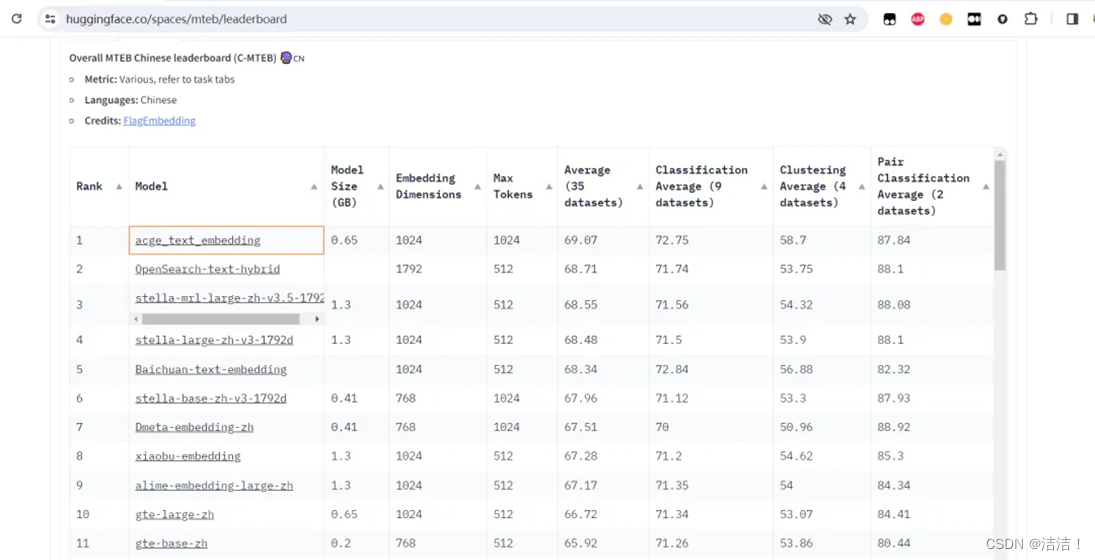
Task: Sort by Average (35 datasets) arrow
Action: click(640, 186)
